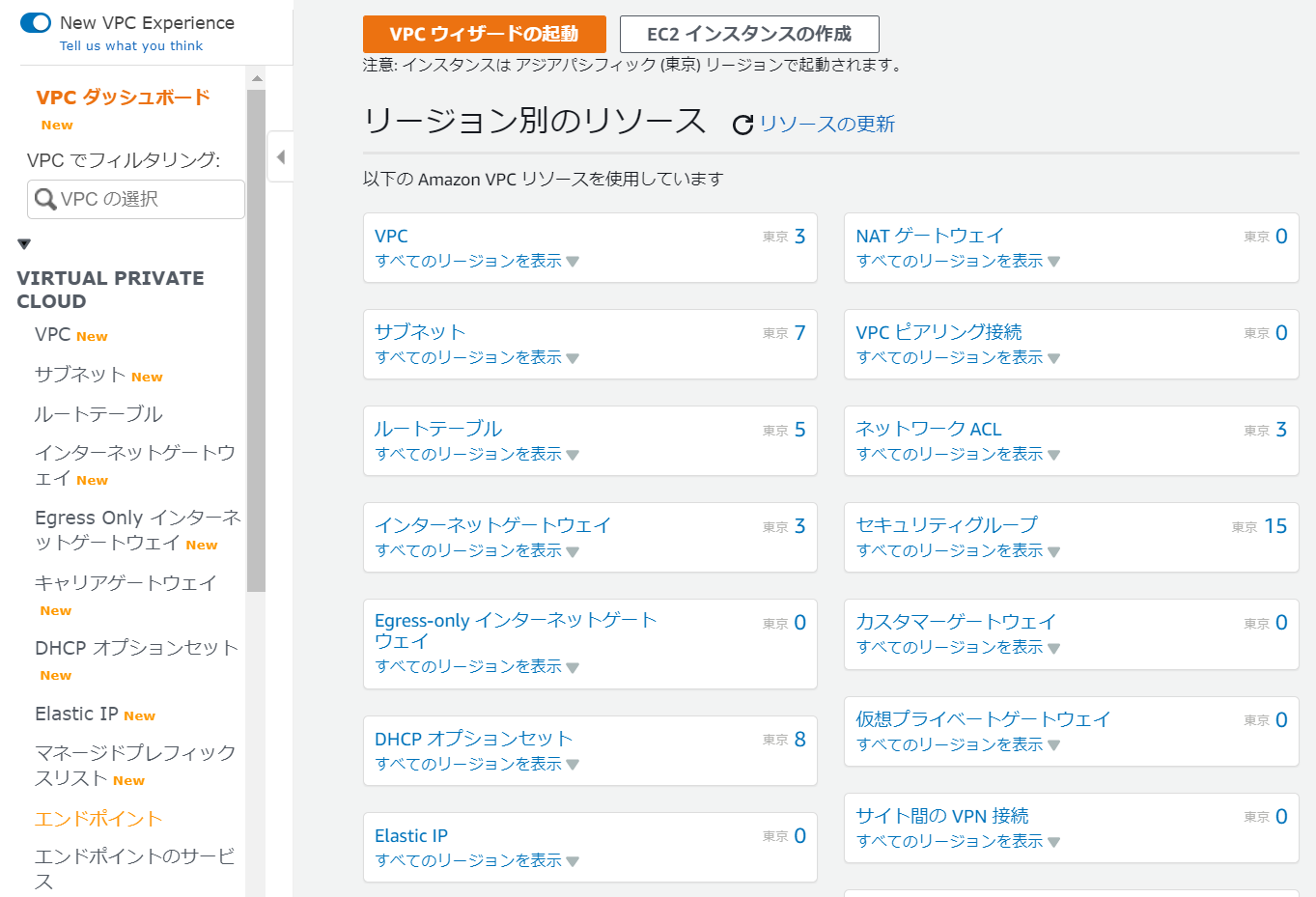Click the リソースの更新 link
The image size is (1316, 897).
(x=827, y=124)
